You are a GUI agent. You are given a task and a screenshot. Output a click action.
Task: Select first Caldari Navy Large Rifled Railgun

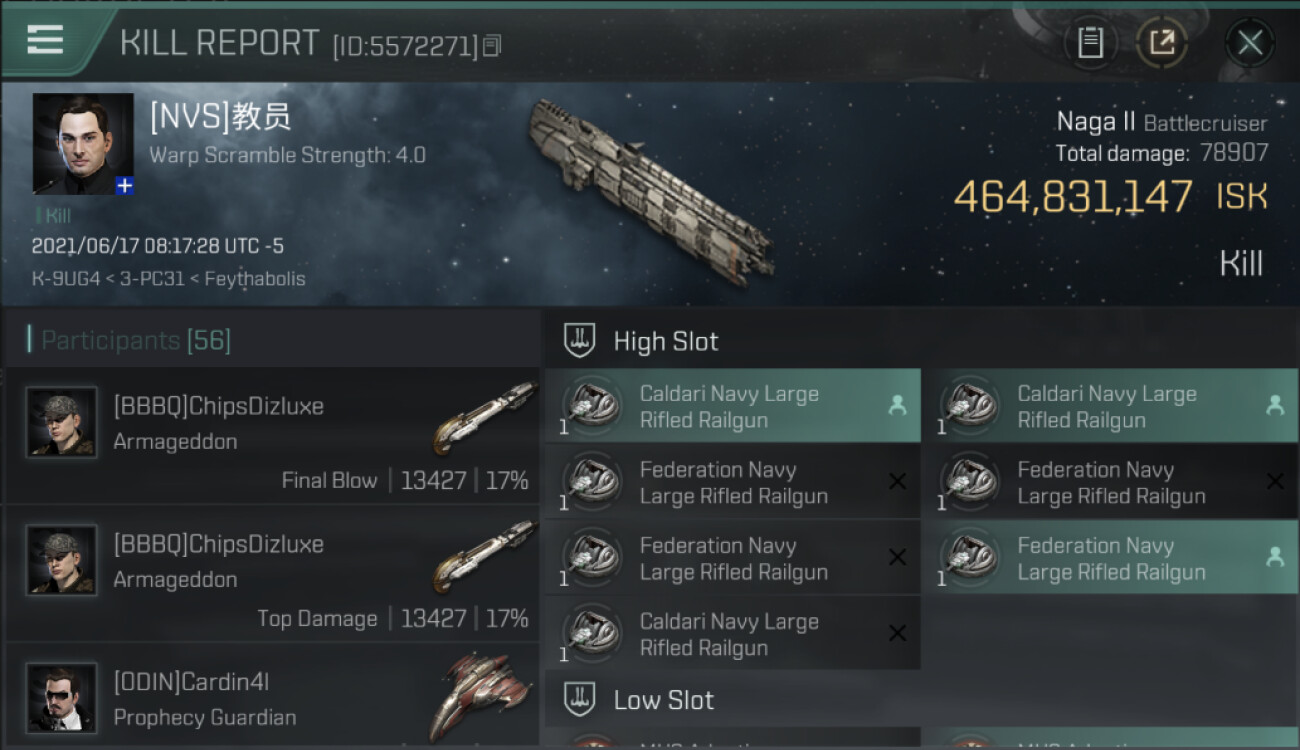(732, 407)
